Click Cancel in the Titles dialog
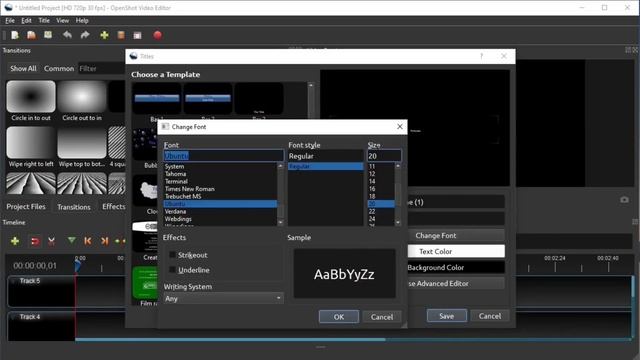The image size is (640, 360). pyautogui.click(x=490, y=316)
